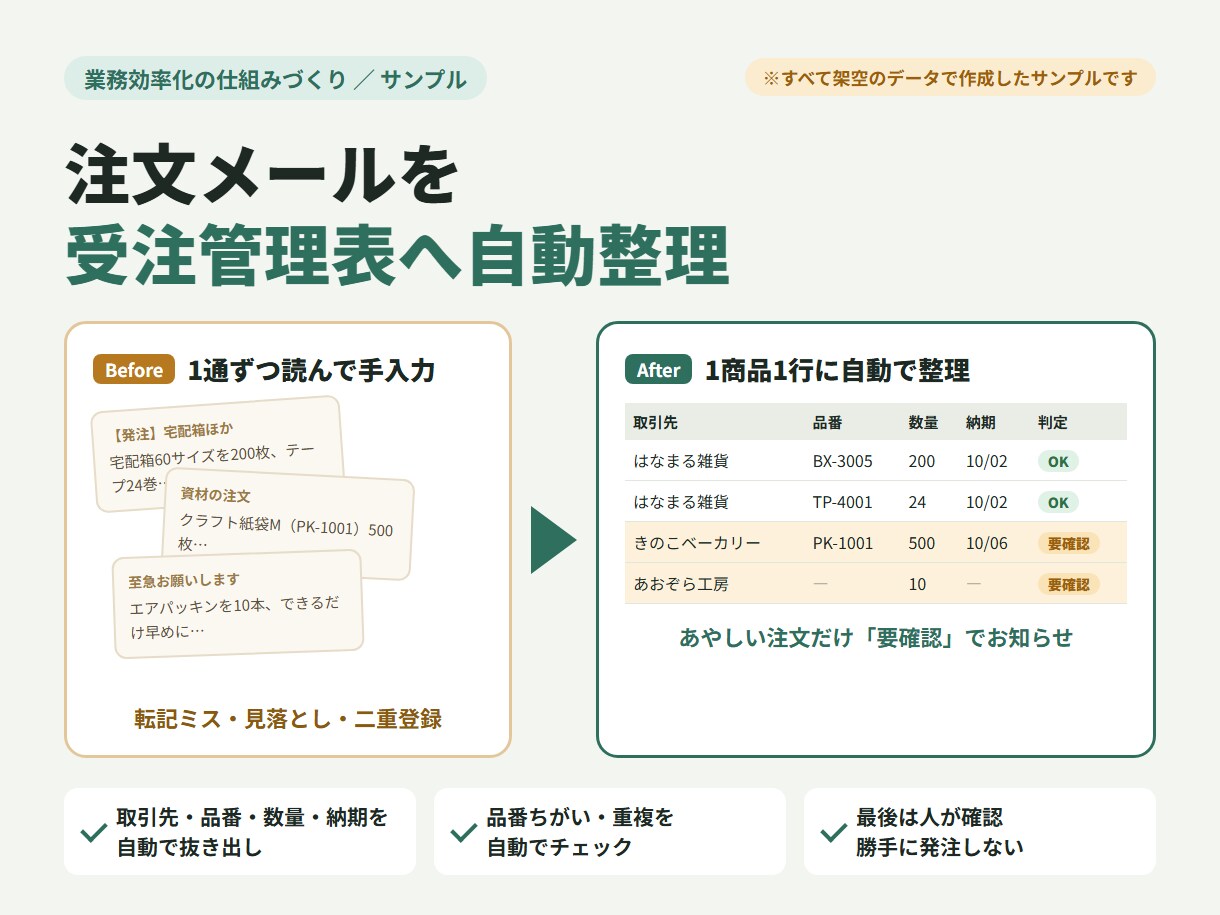Viewport: 1220px width, 915px height.
Task: Click the 自動で抜き出し text
Action: click(x=190, y=847)
